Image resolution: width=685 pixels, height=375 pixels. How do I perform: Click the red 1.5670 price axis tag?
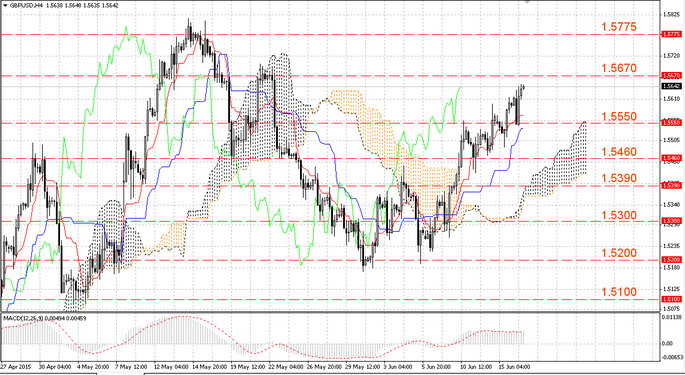coord(671,76)
